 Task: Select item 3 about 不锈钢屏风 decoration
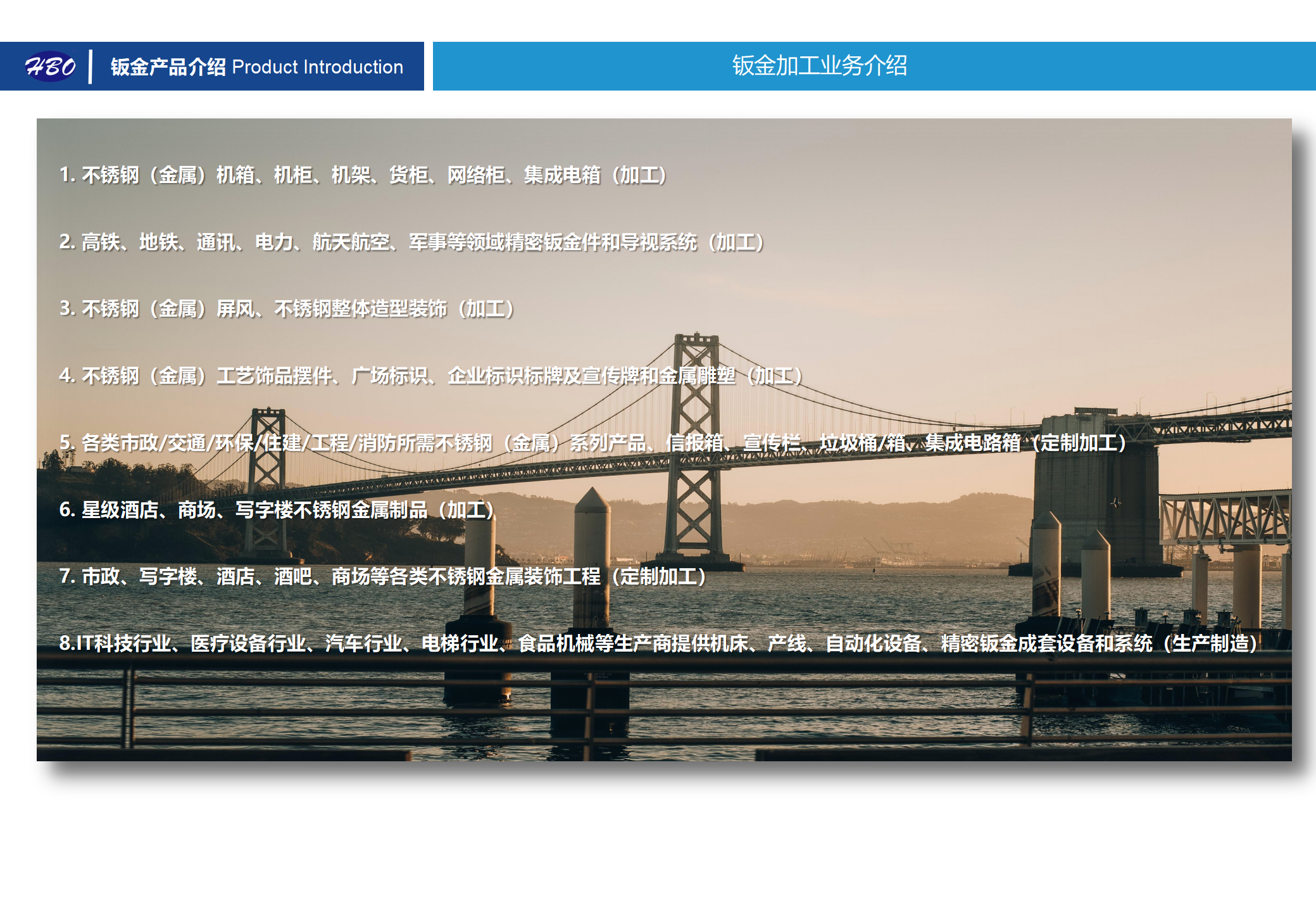tap(286, 309)
